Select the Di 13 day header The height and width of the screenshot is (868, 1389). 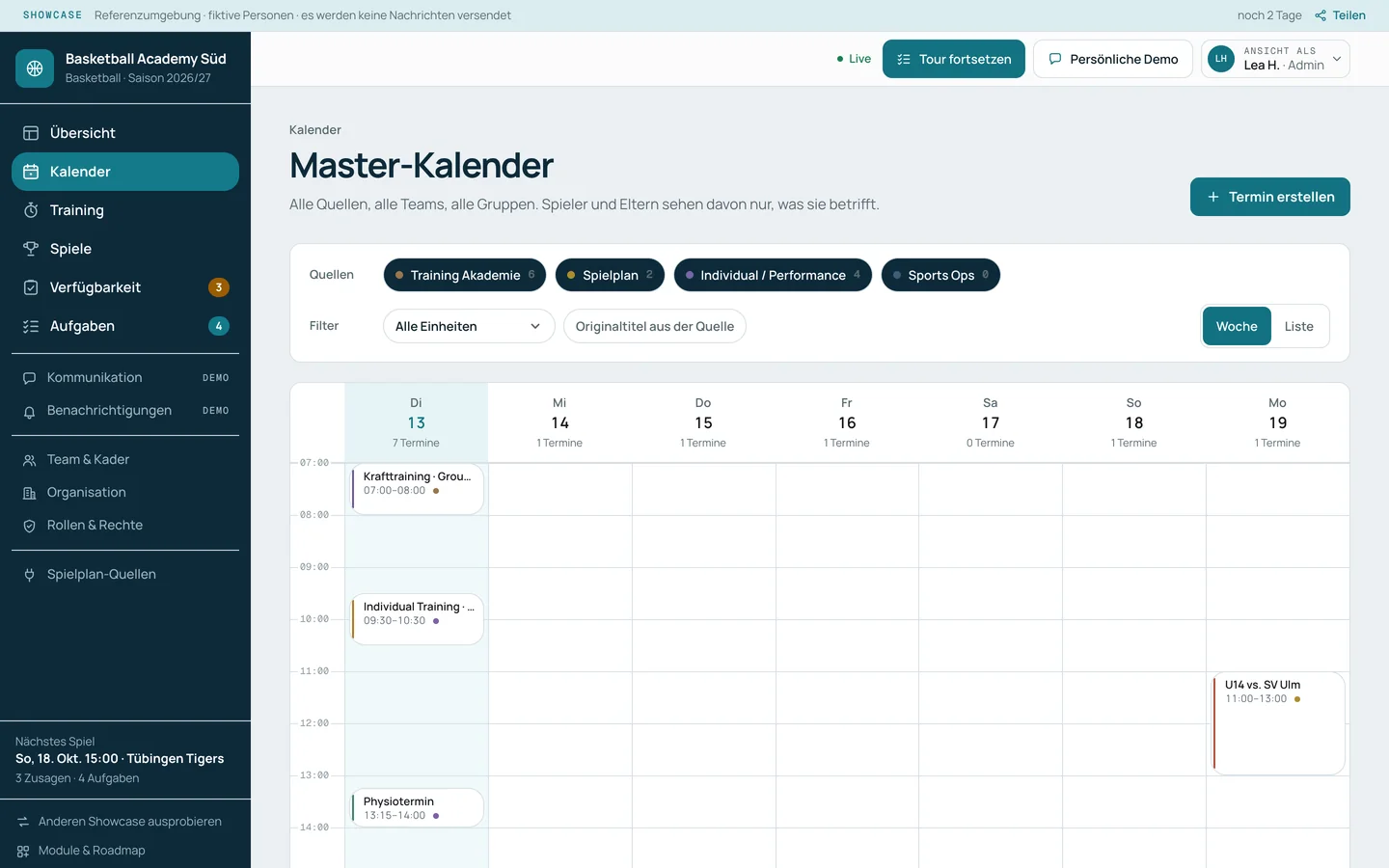(416, 423)
